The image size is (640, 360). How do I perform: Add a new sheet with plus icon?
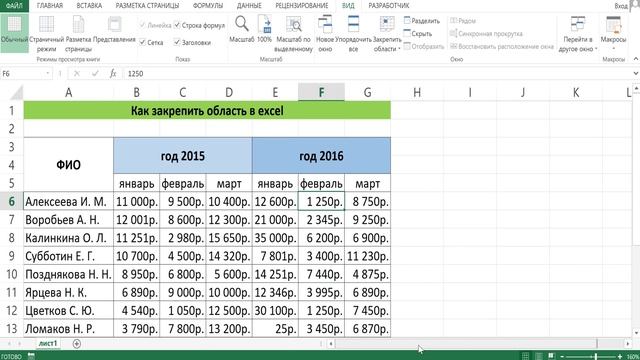[76, 344]
